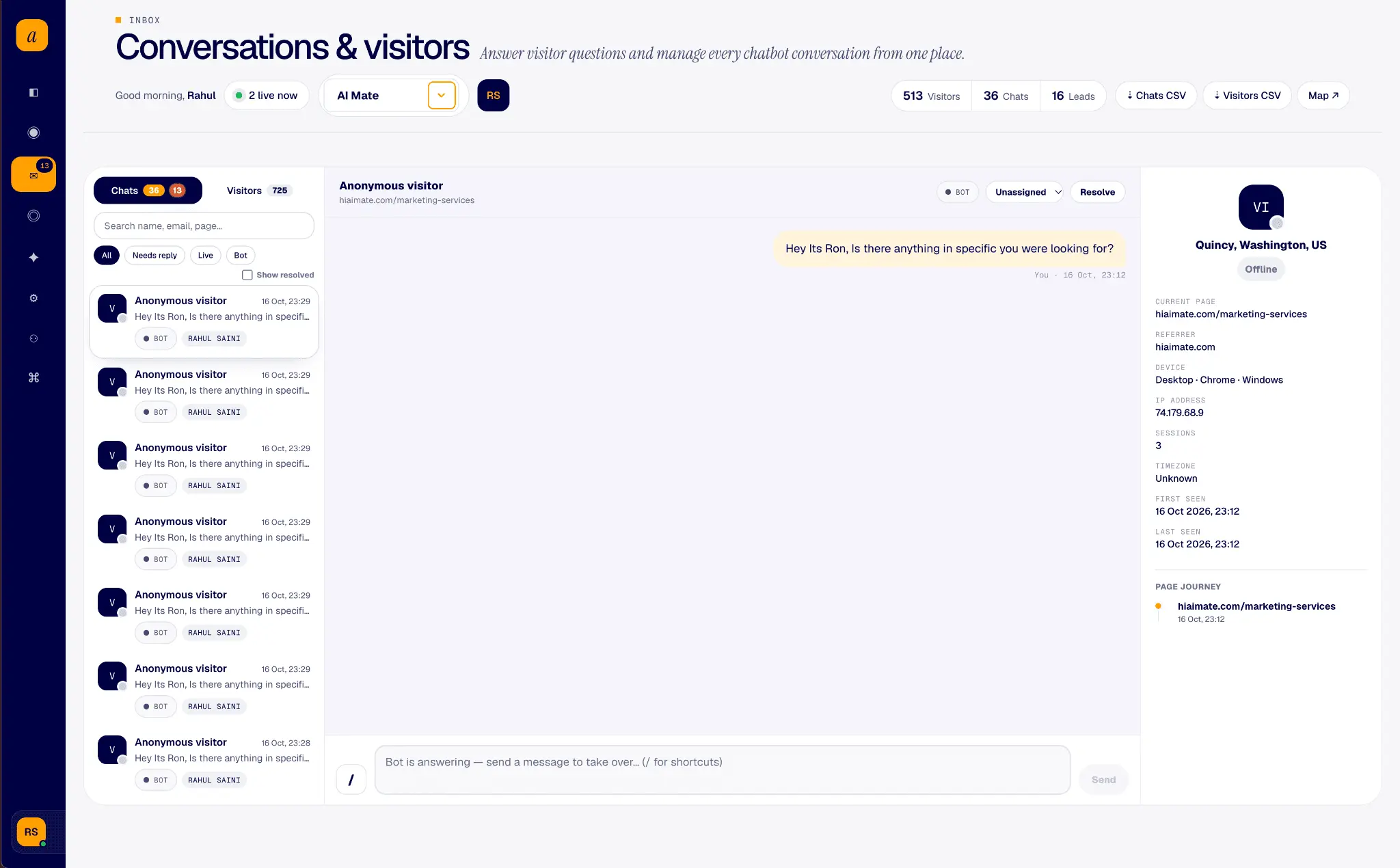
Task: Click the red 13 unread badge on Chats tab
Action: tap(177, 191)
